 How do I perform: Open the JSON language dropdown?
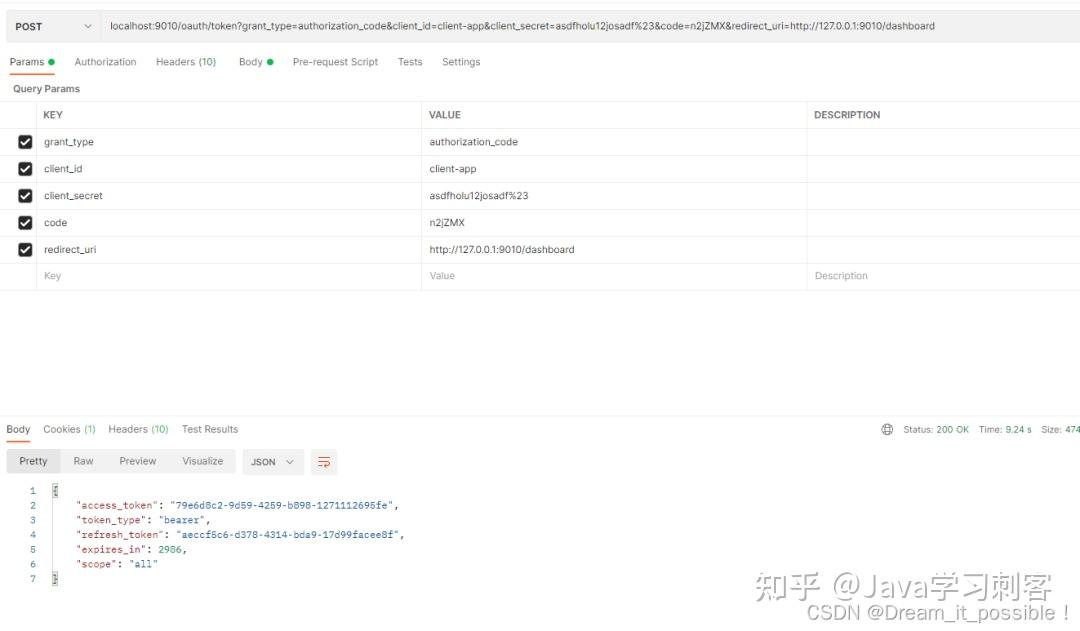point(272,461)
